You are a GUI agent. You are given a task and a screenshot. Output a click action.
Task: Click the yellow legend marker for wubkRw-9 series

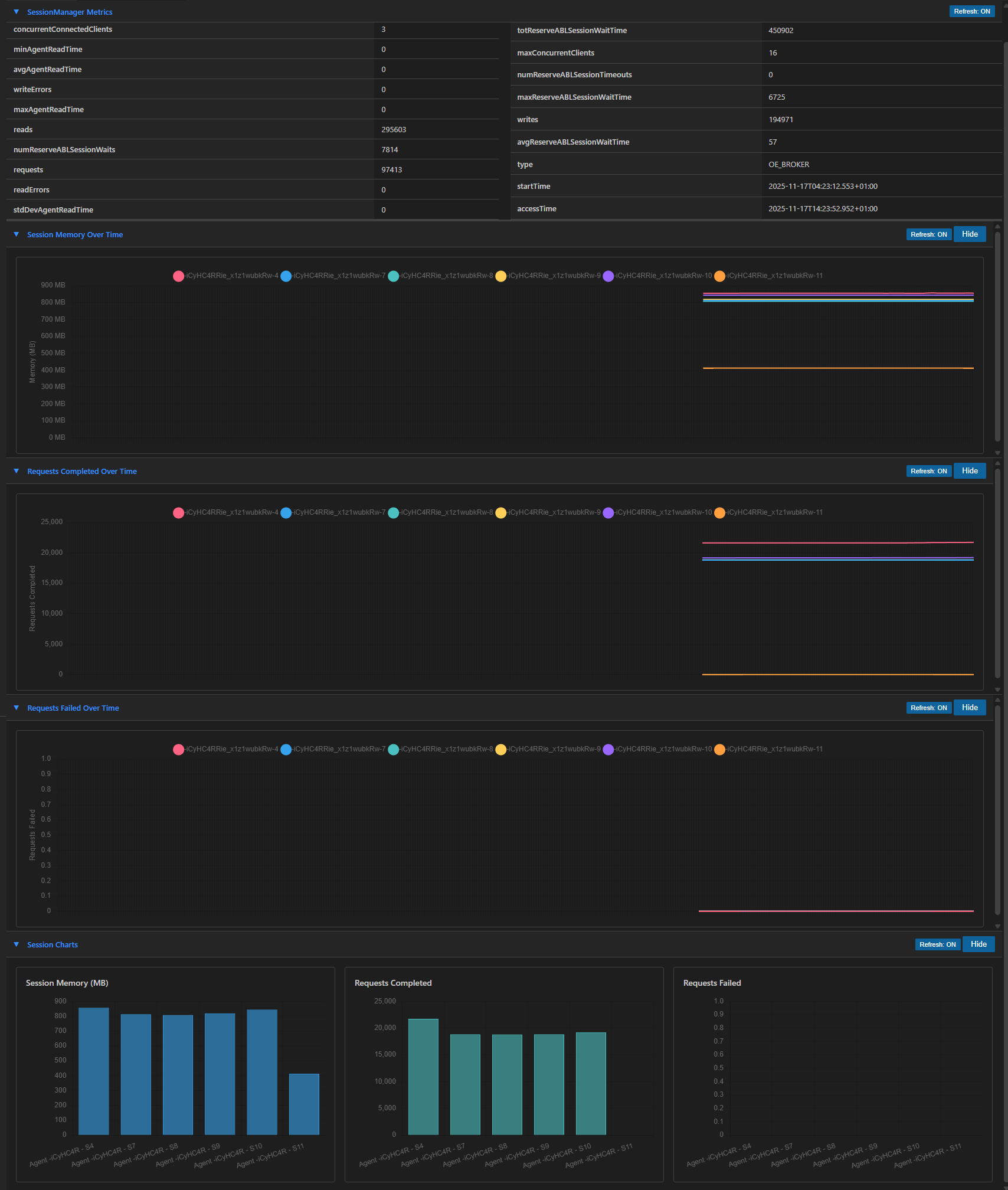[x=501, y=276]
